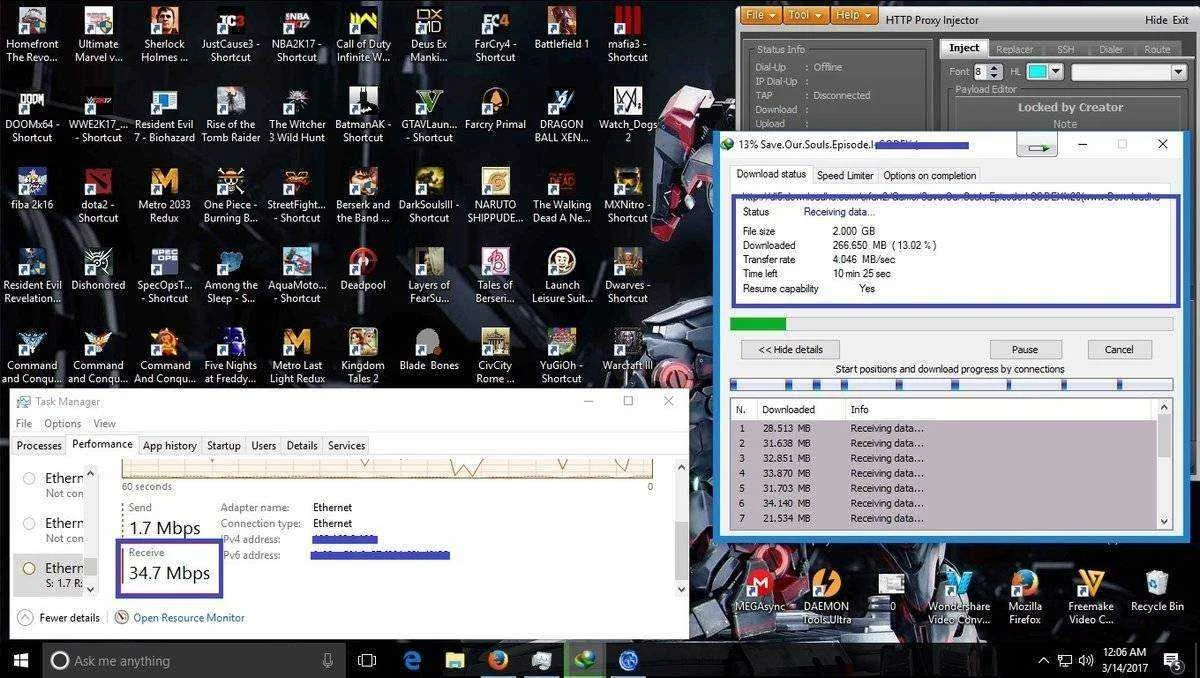Click the Watch_Dogs 2 desktop icon

(x=627, y=116)
